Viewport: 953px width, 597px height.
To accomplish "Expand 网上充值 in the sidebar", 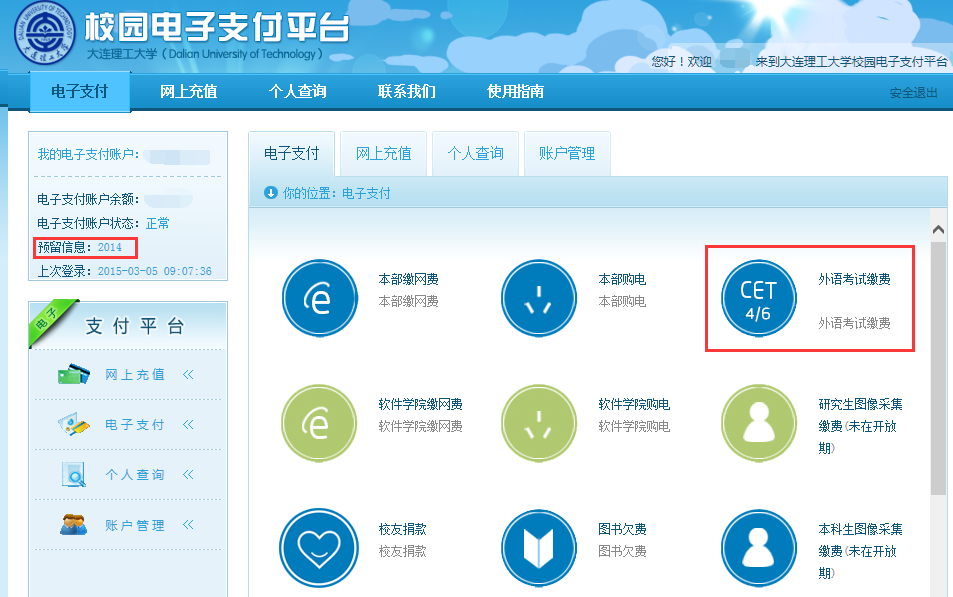I will tap(187, 375).
